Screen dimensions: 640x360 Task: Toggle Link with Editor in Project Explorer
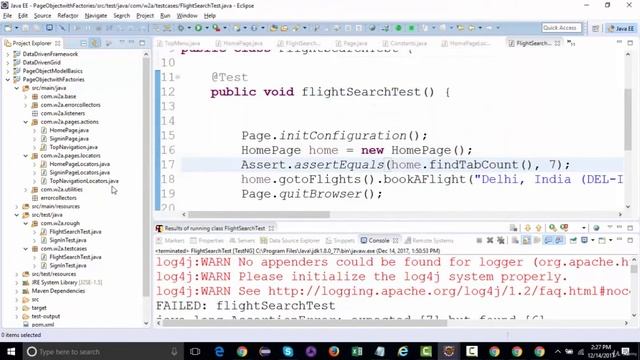pos(95,43)
